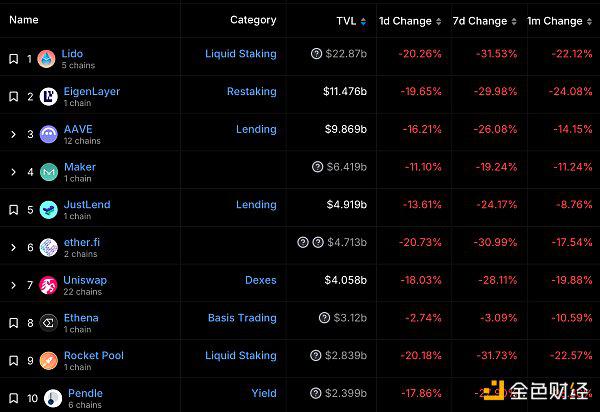Sort by 1m Change arrows
This screenshot has width=600, height=412.
tap(589, 21)
